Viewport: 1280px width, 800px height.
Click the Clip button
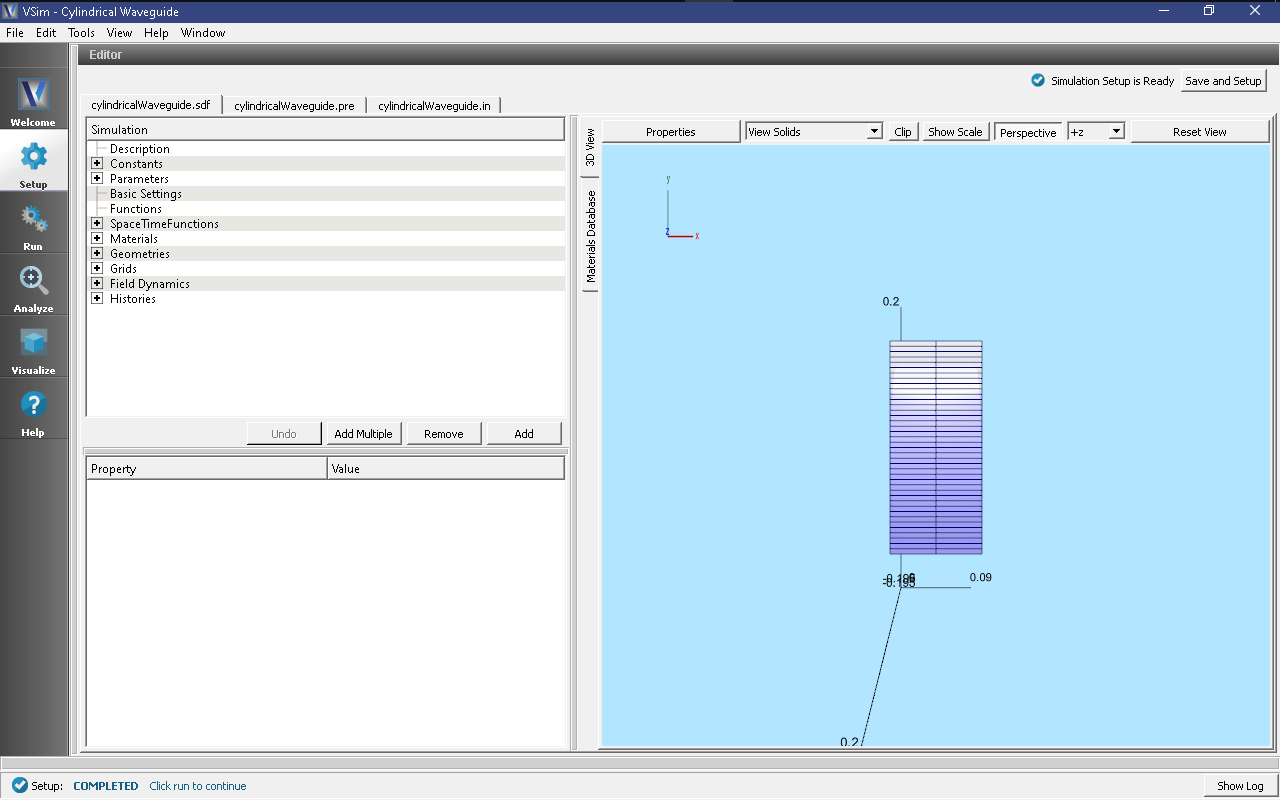tap(903, 132)
